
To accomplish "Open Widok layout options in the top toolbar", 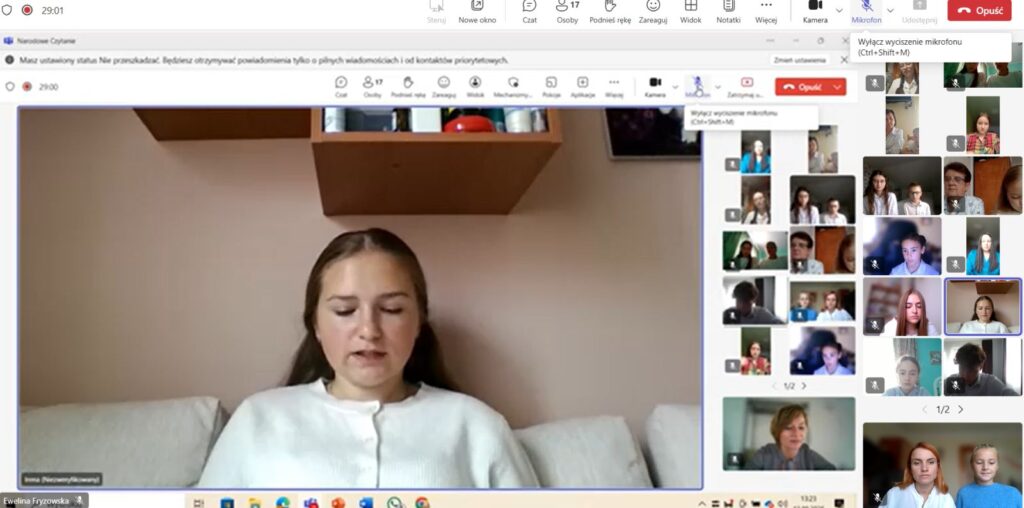I will pyautogui.click(x=690, y=10).
